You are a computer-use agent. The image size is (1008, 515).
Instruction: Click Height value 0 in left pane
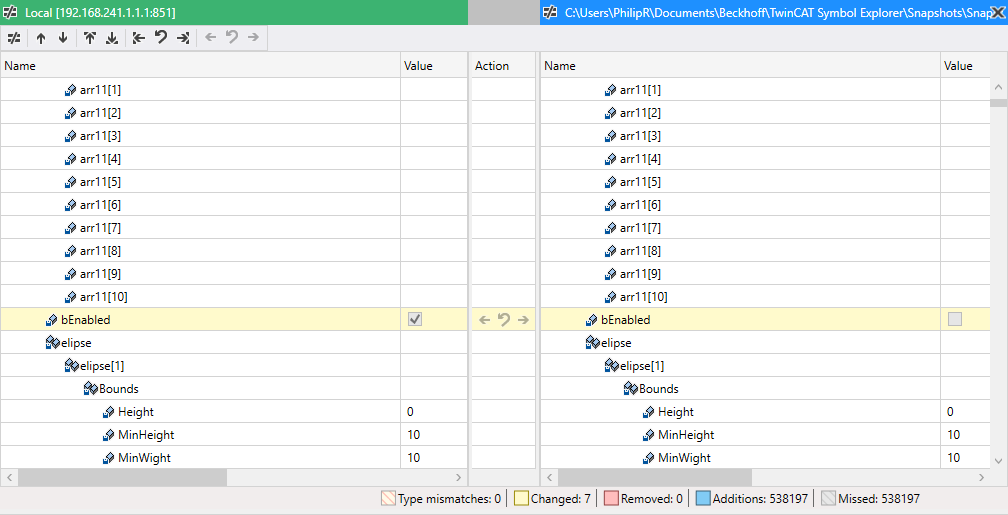tap(410, 412)
